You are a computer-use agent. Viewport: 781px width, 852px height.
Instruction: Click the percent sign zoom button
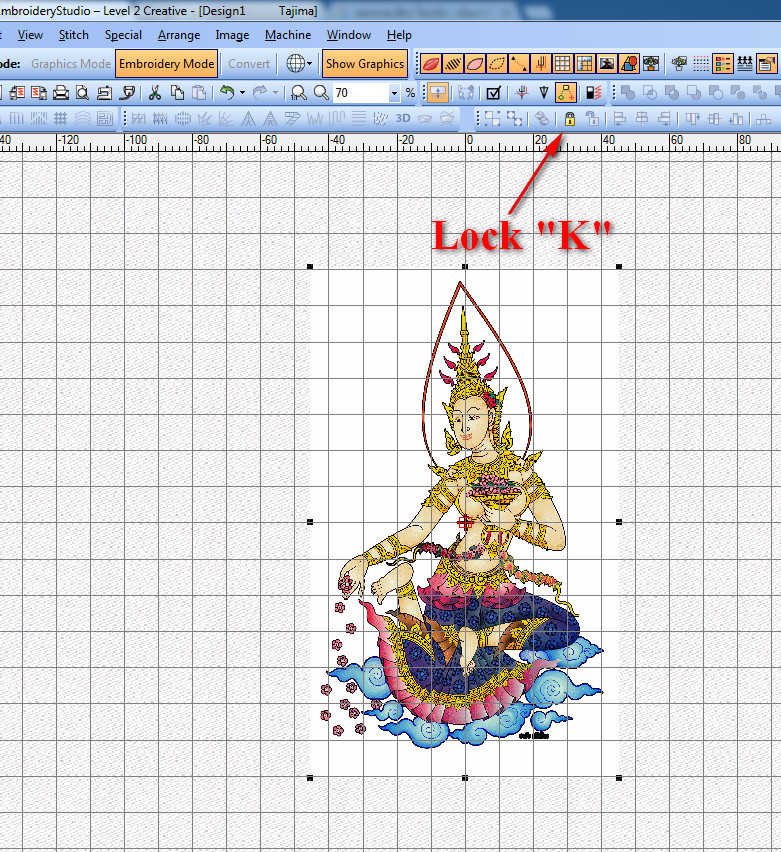point(410,93)
